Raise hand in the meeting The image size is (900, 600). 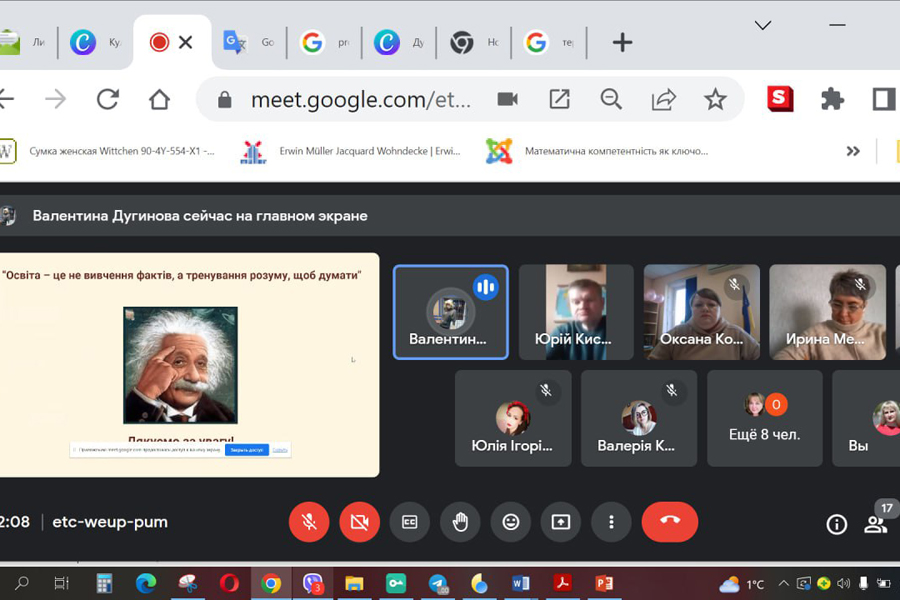click(x=460, y=522)
